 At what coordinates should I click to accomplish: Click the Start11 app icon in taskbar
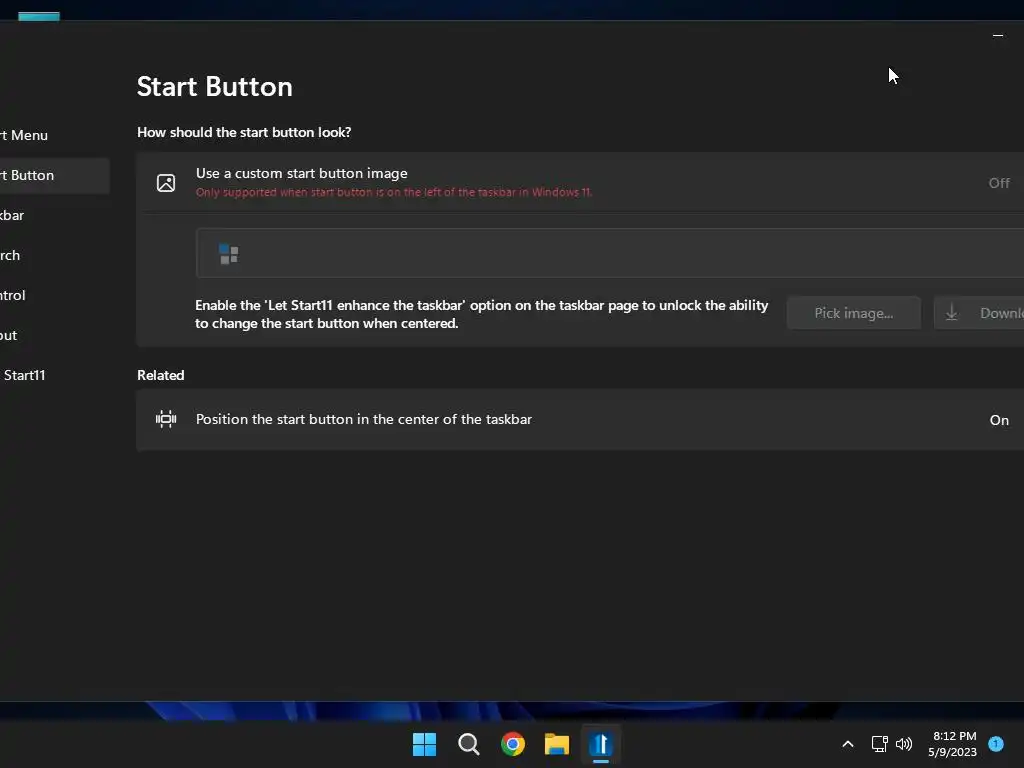[x=601, y=744]
